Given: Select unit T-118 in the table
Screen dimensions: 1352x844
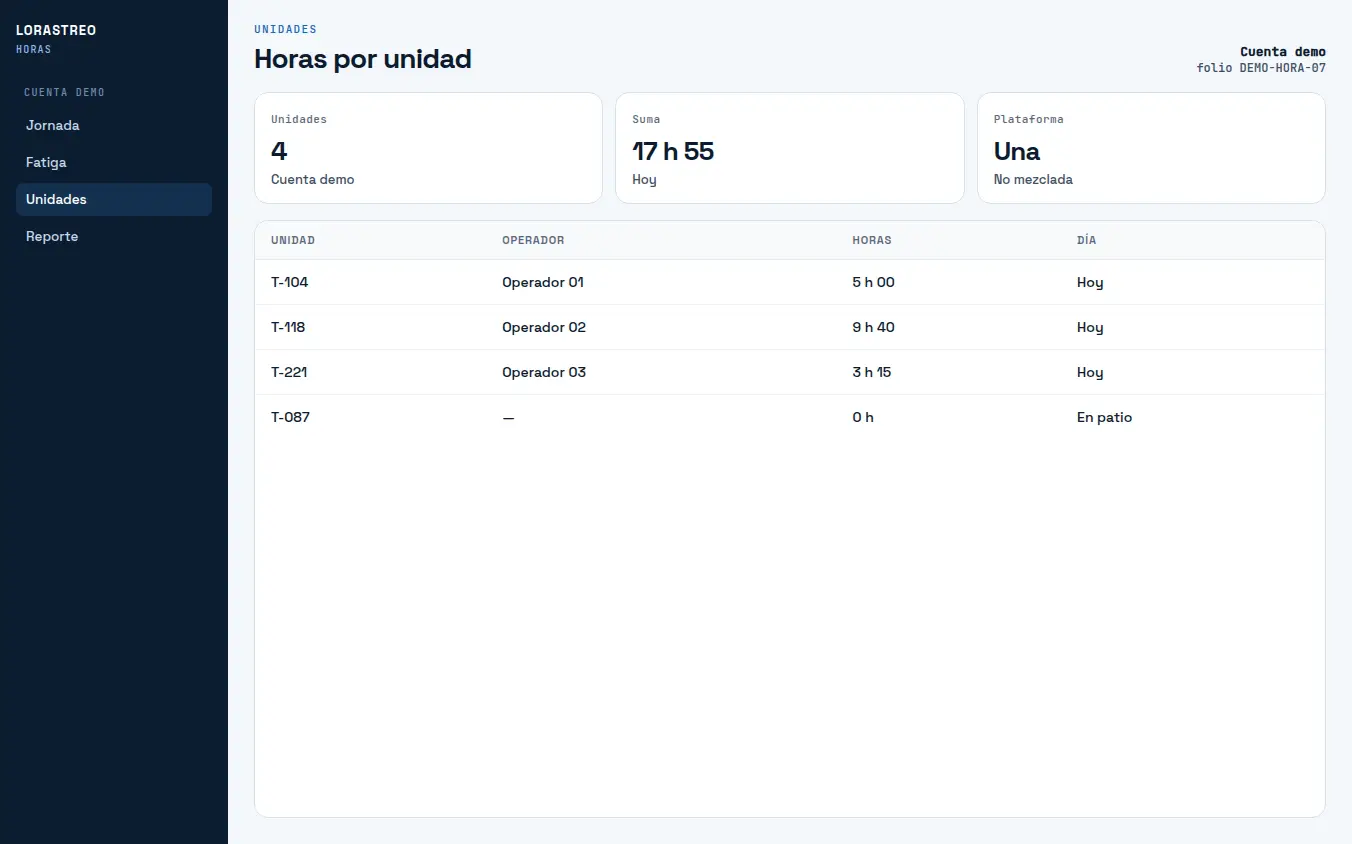Looking at the screenshot, I should coord(289,327).
